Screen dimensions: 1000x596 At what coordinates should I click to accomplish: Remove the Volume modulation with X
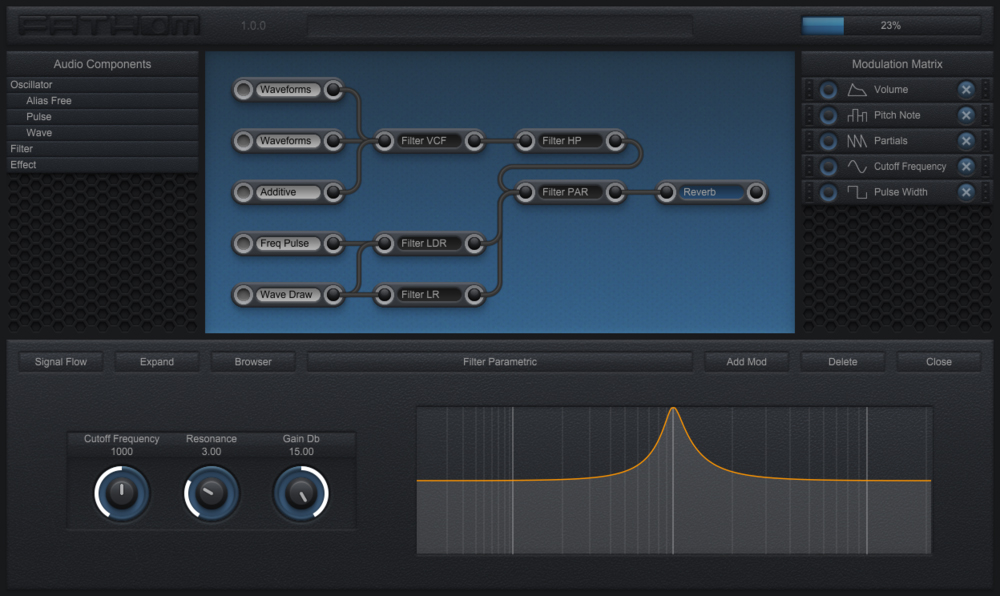click(x=966, y=90)
